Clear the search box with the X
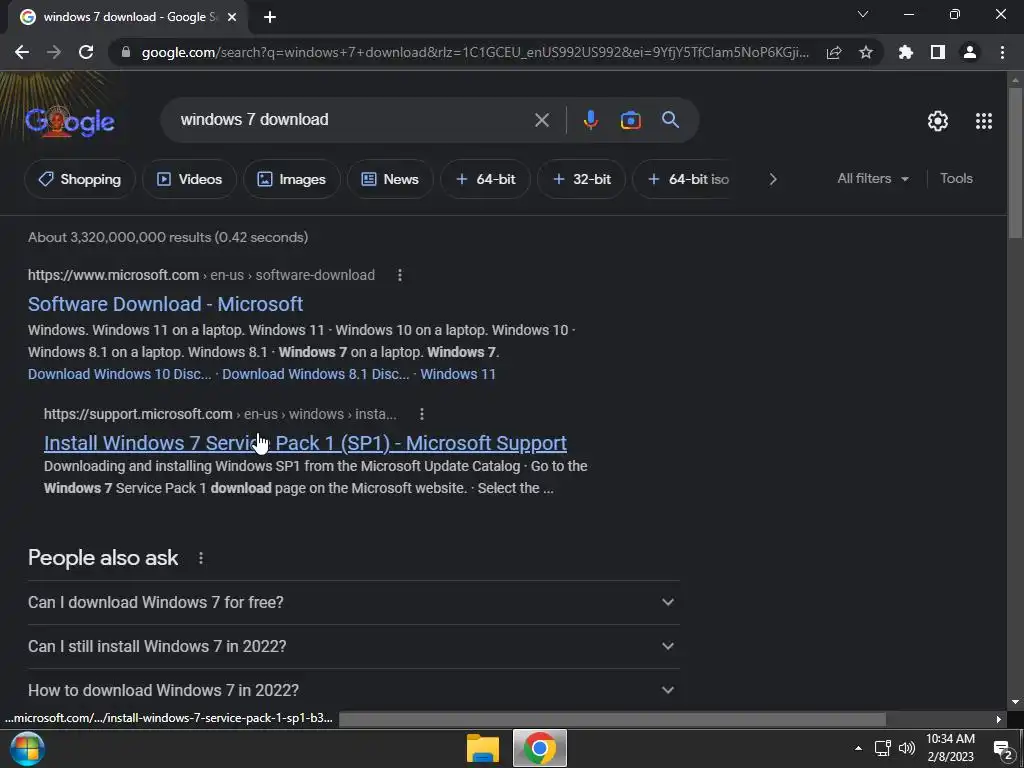 [x=541, y=120]
